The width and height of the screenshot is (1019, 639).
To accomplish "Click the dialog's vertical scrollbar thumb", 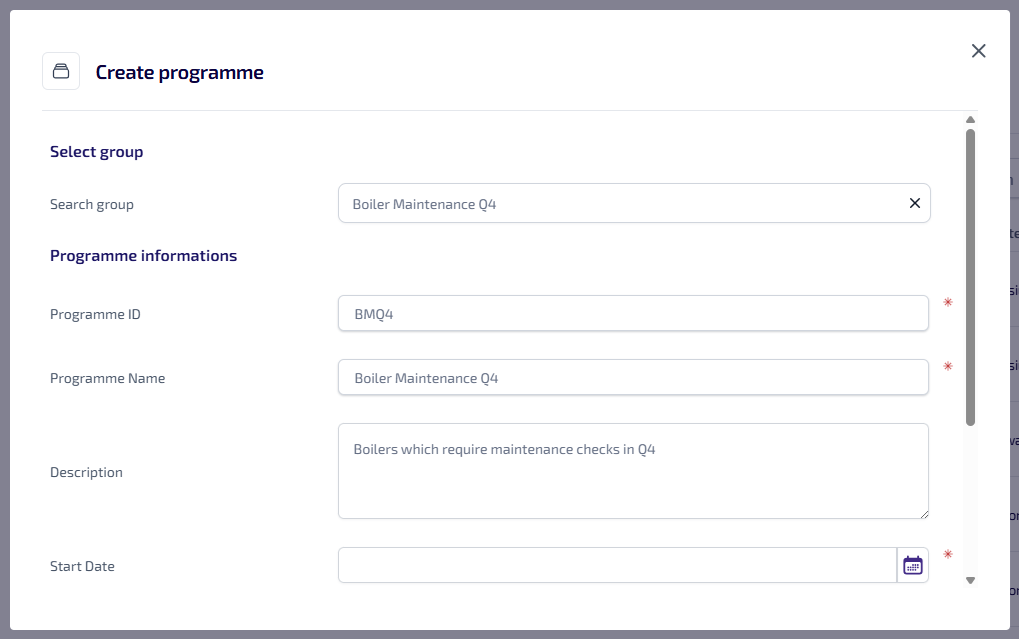I will pyautogui.click(x=970, y=275).
